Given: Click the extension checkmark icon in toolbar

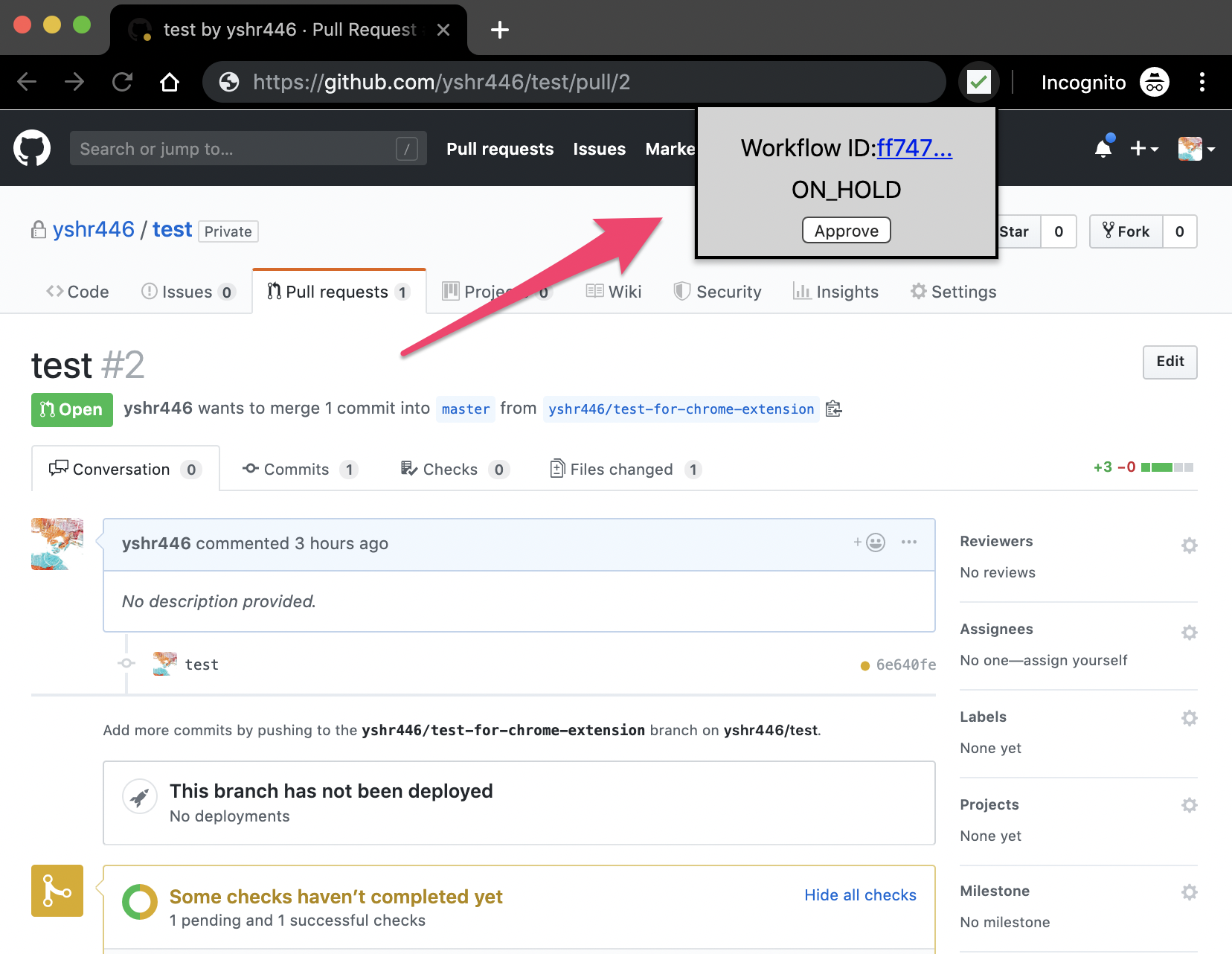Looking at the screenshot, I should pyautogui.click(x=978, y=82).
